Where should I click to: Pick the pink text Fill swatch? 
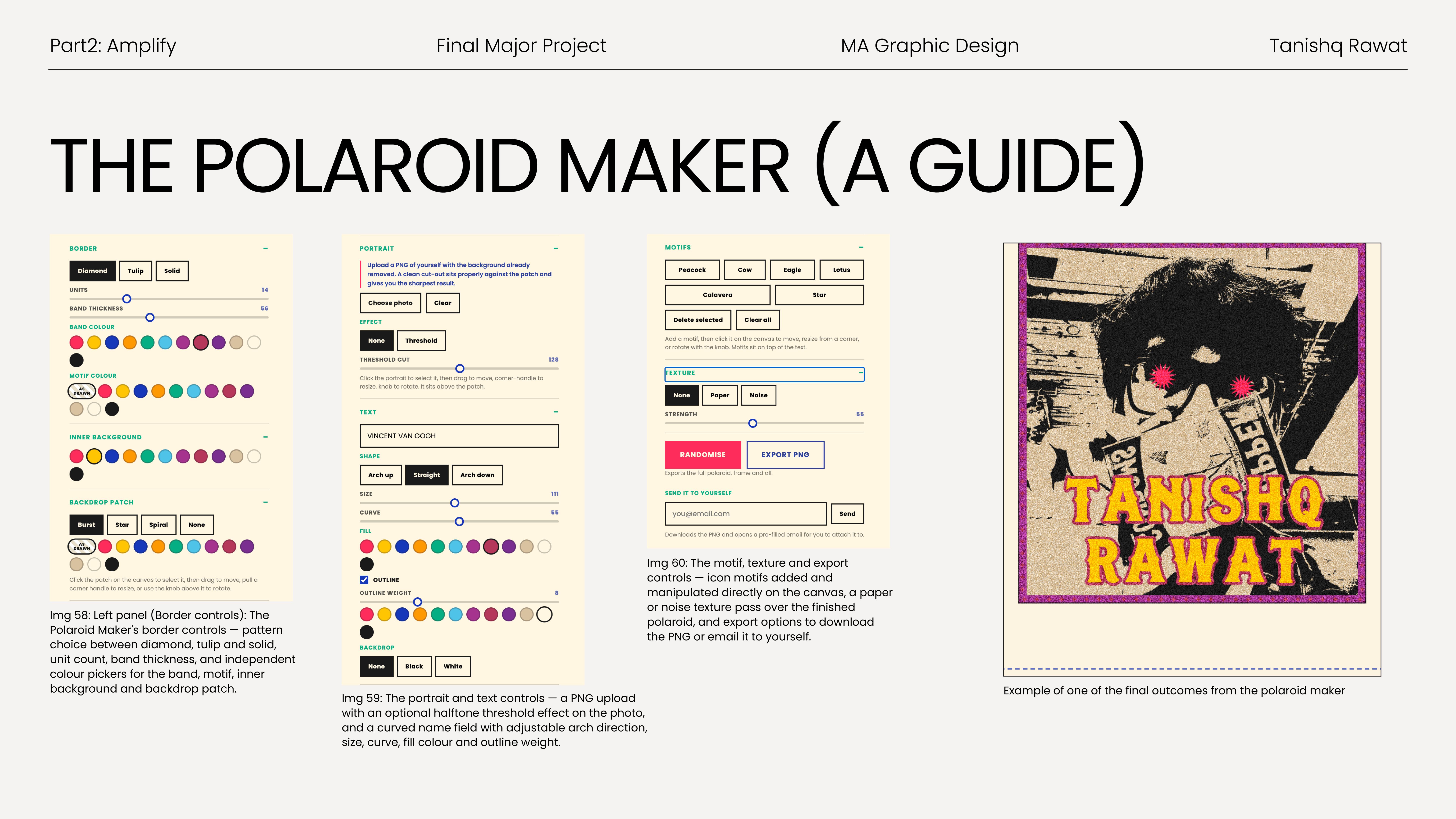click(x=367, y=547)
